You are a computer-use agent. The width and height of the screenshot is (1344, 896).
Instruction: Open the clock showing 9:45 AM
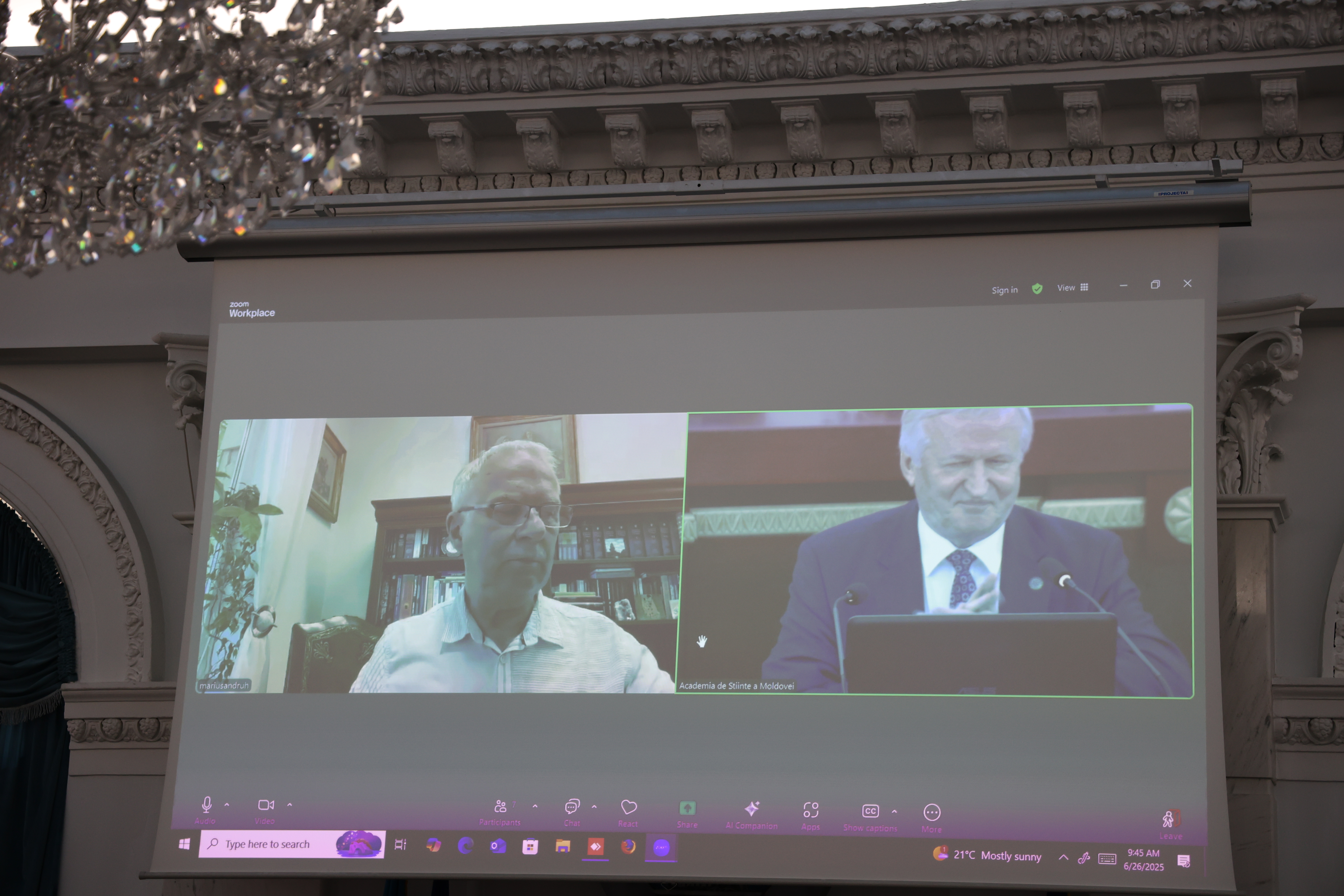click(x=1144, y=859)
